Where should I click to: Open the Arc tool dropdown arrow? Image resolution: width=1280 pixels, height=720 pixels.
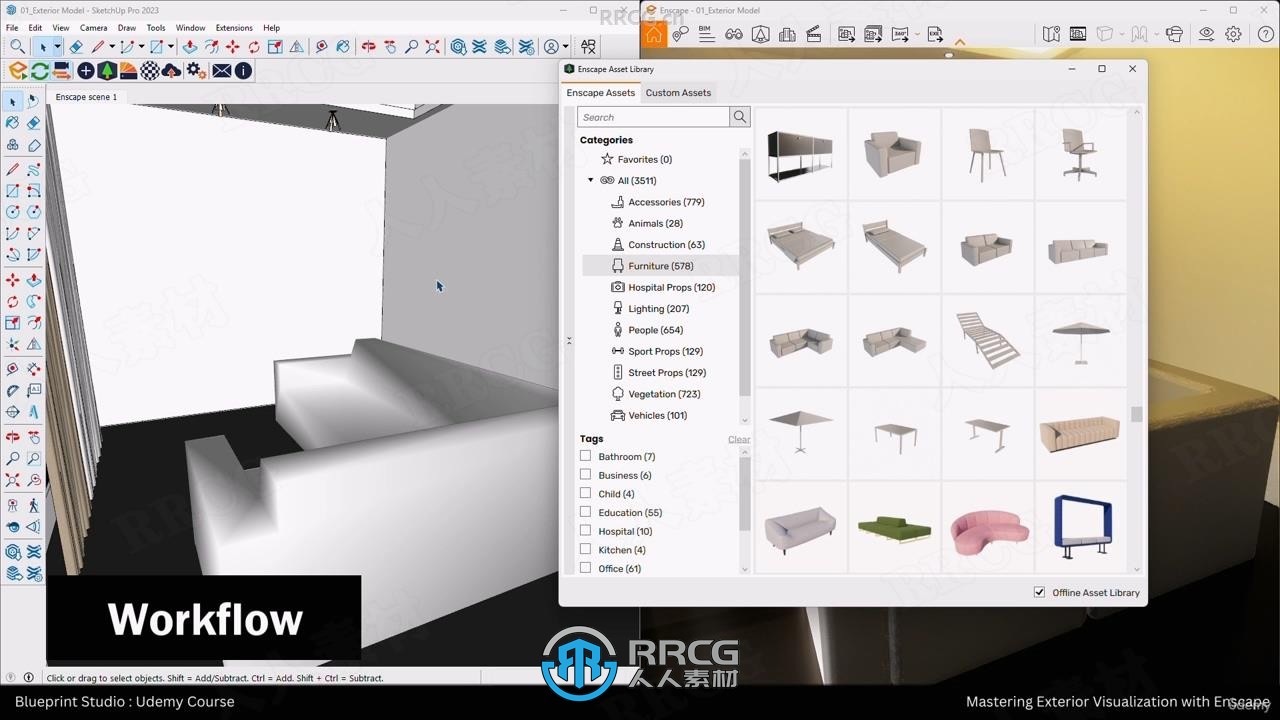[141, 47]
